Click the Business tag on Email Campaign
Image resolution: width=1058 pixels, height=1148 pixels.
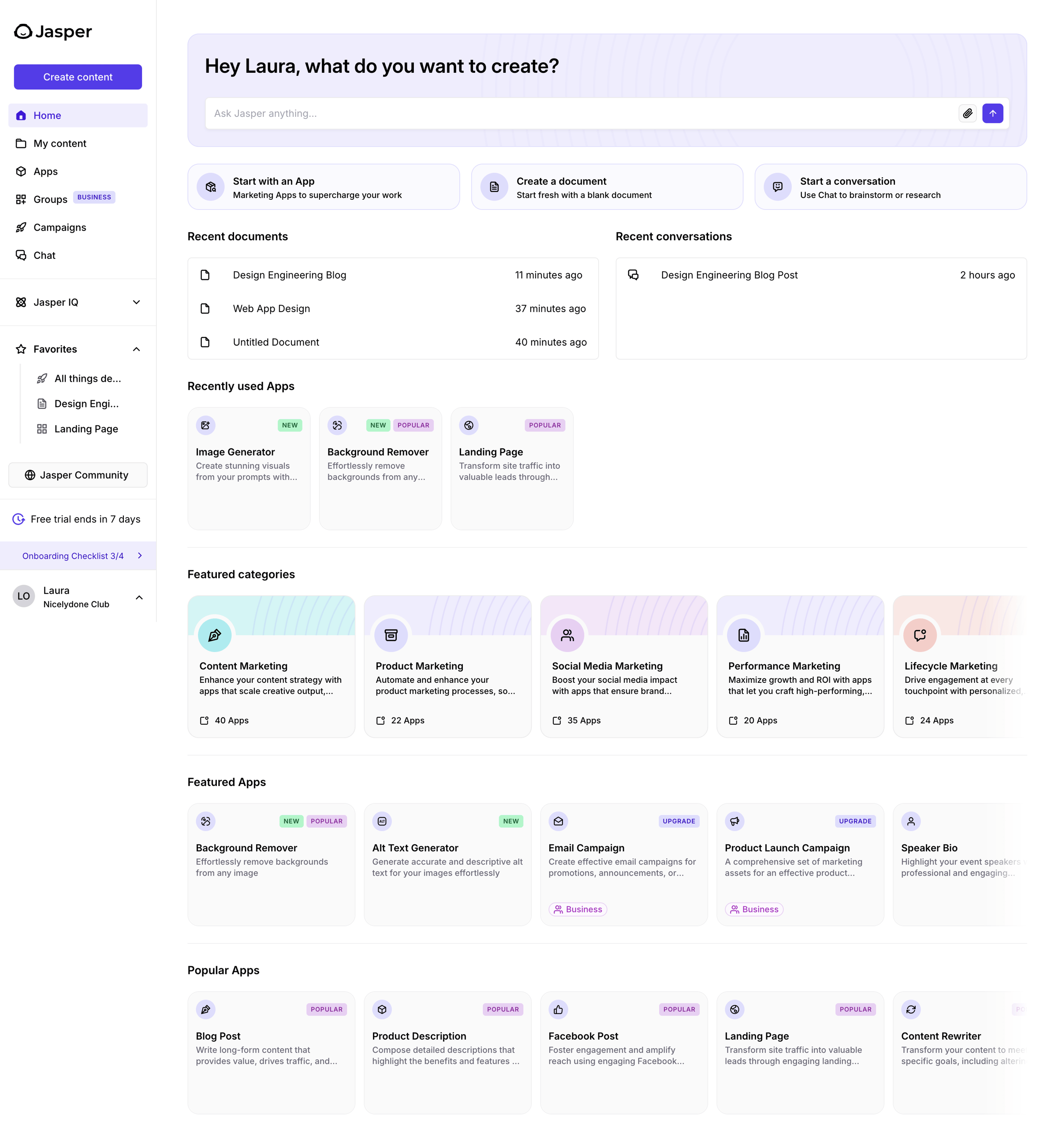(577, 909)
